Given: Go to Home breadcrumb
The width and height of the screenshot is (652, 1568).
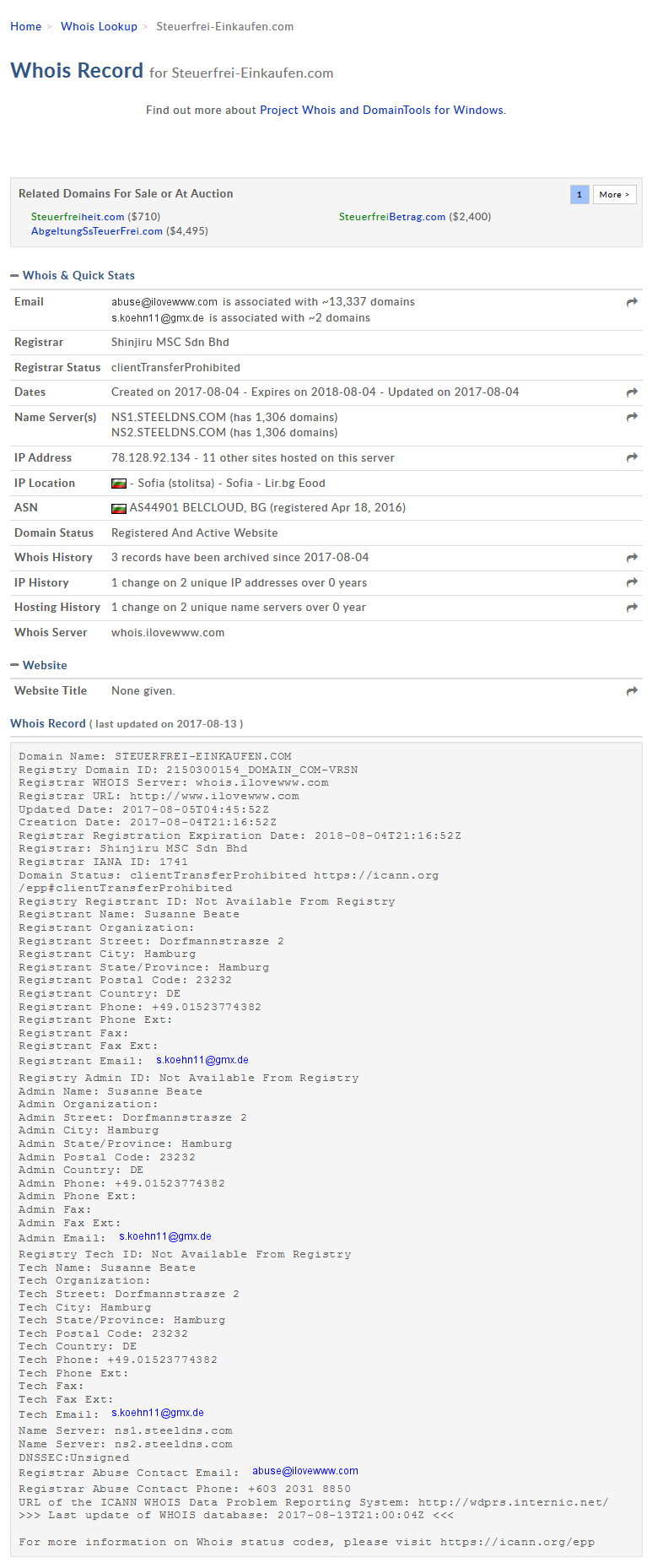Looking at the screenshot, I should point(25,27).
